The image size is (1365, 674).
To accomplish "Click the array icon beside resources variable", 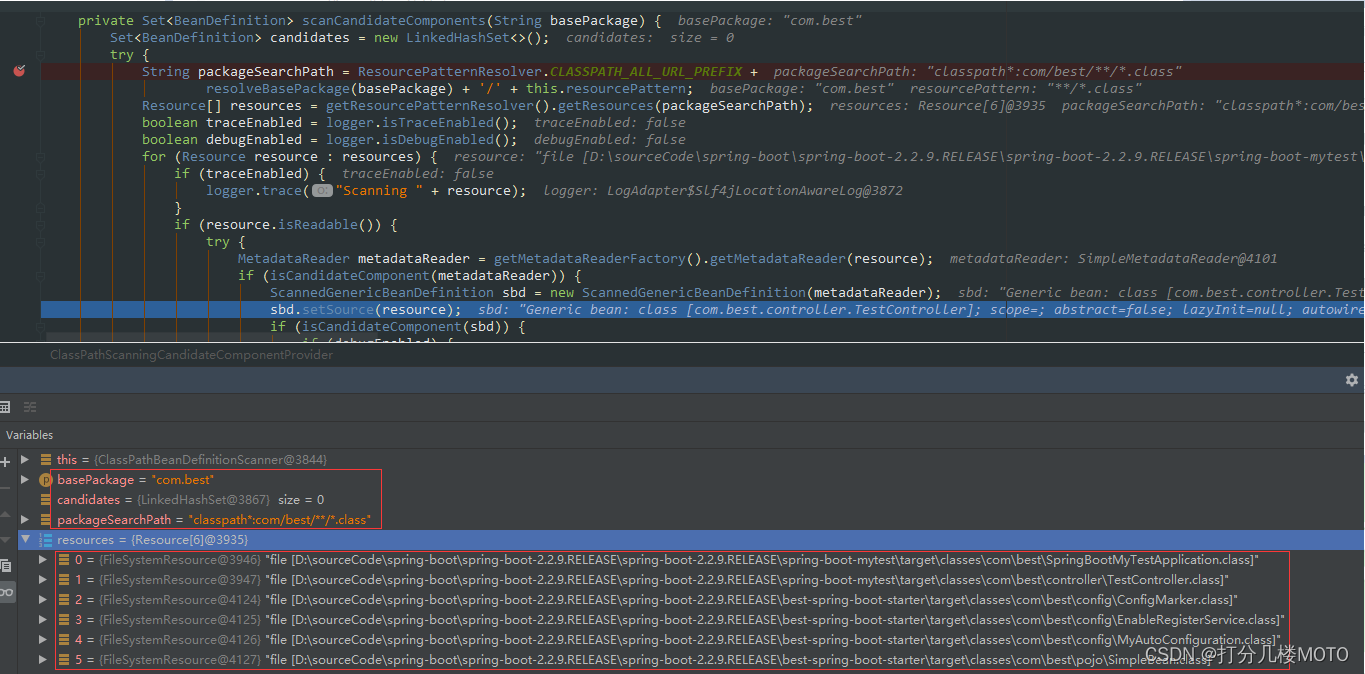I will tap(45, 540).
